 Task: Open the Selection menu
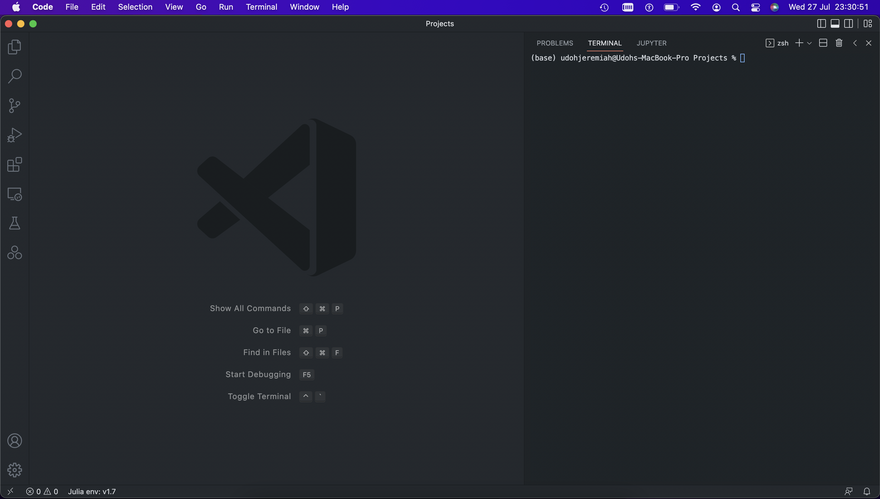point(135,7)
